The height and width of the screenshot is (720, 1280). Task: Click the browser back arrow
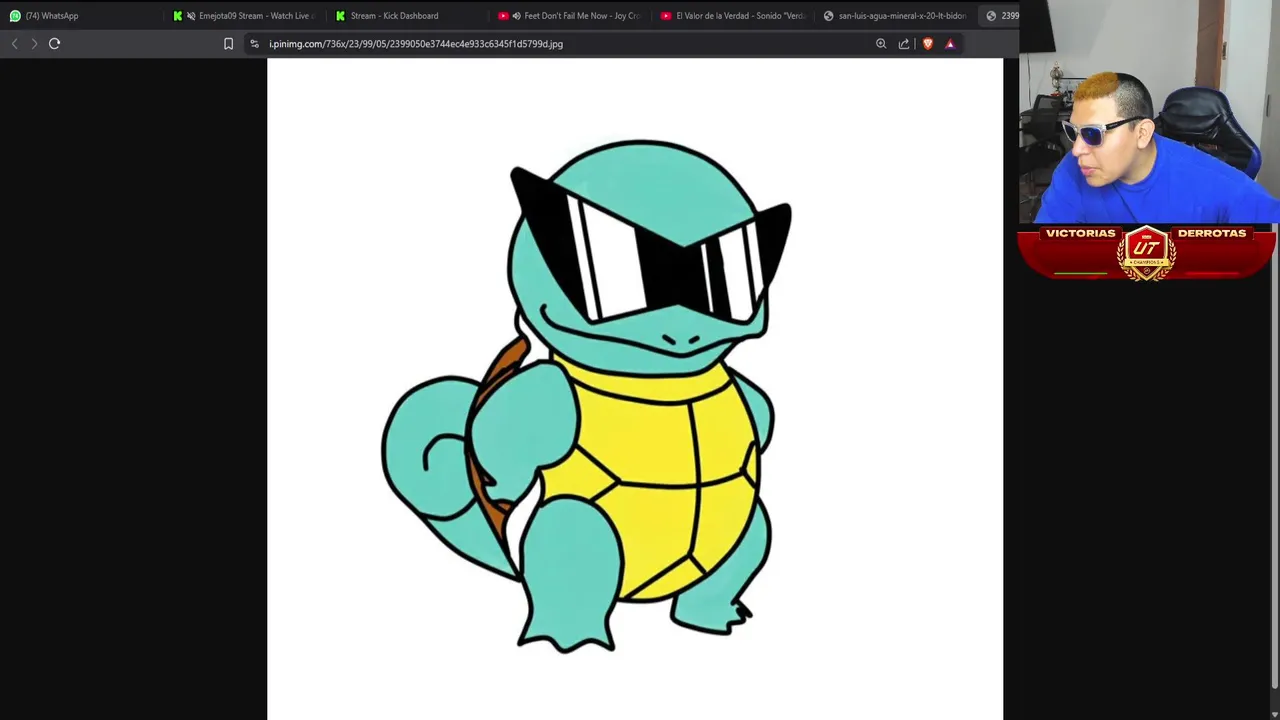point(14,44)
